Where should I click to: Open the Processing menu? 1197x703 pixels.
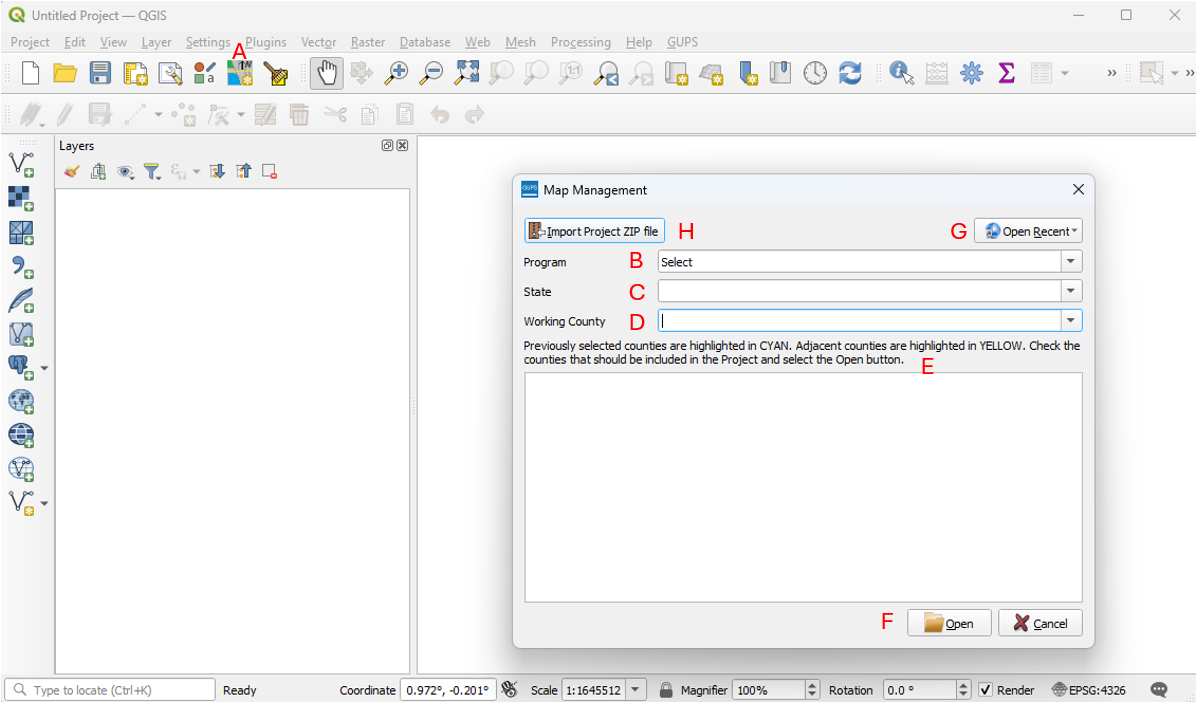point(580,42)
